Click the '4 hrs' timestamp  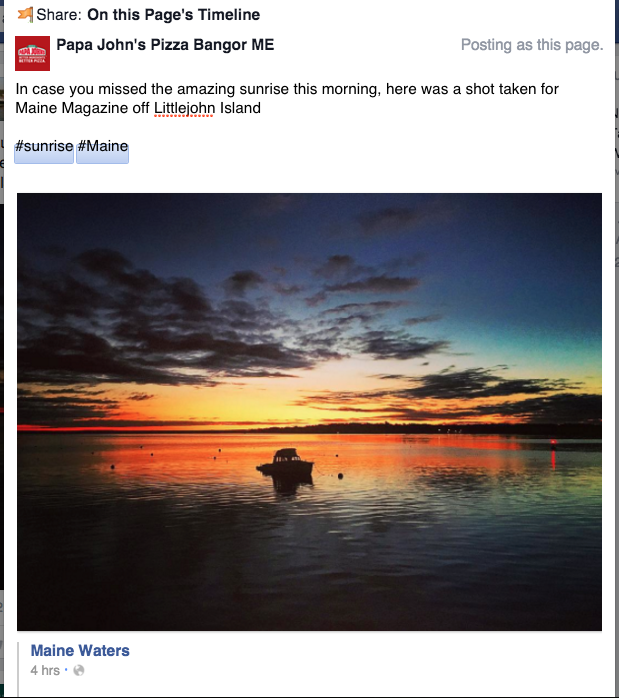[x=45, y=670]
